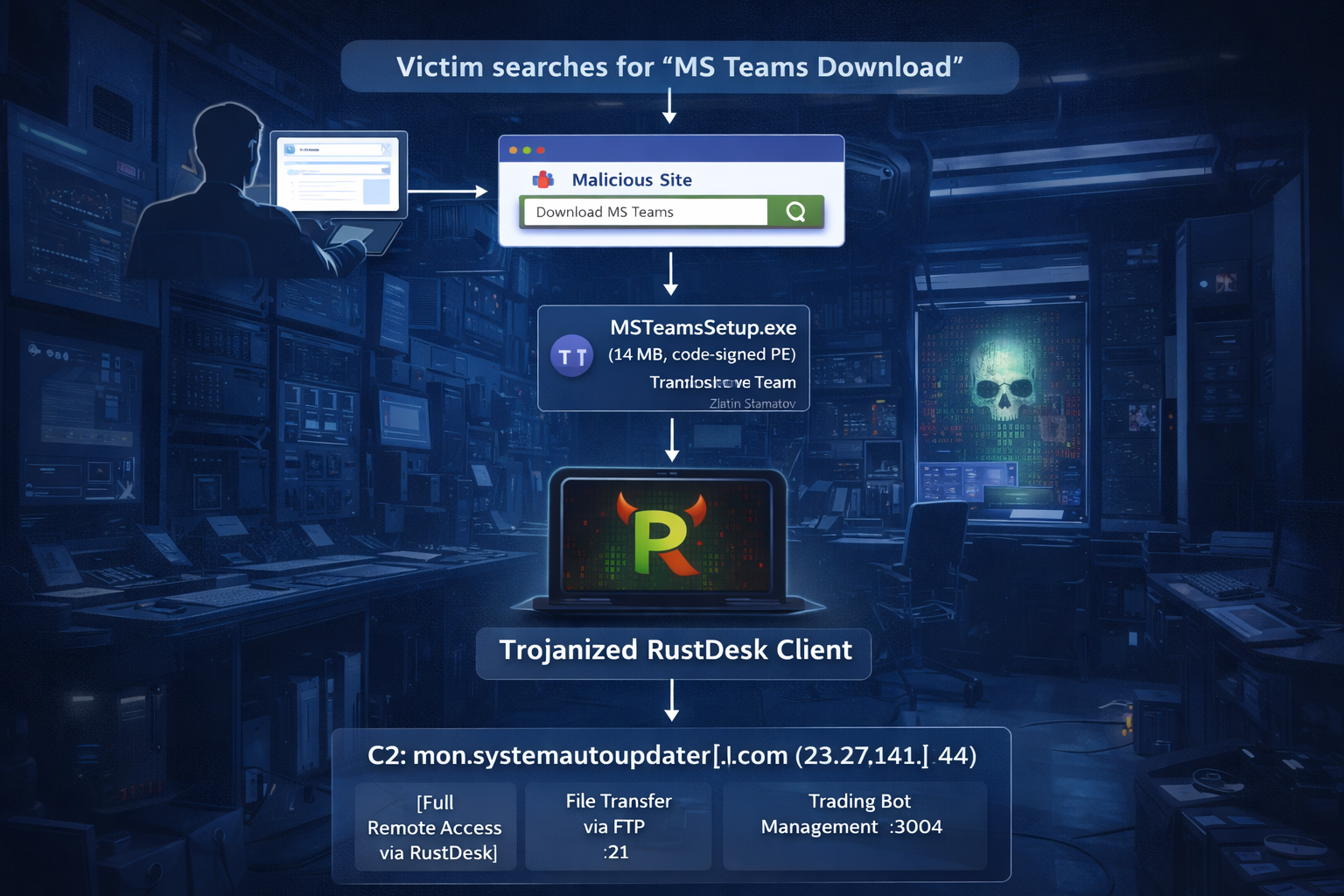The image size is (1344, 896).
Task: Click the 'Trojanized RustDesk Client' label
Action: point(674,651)
